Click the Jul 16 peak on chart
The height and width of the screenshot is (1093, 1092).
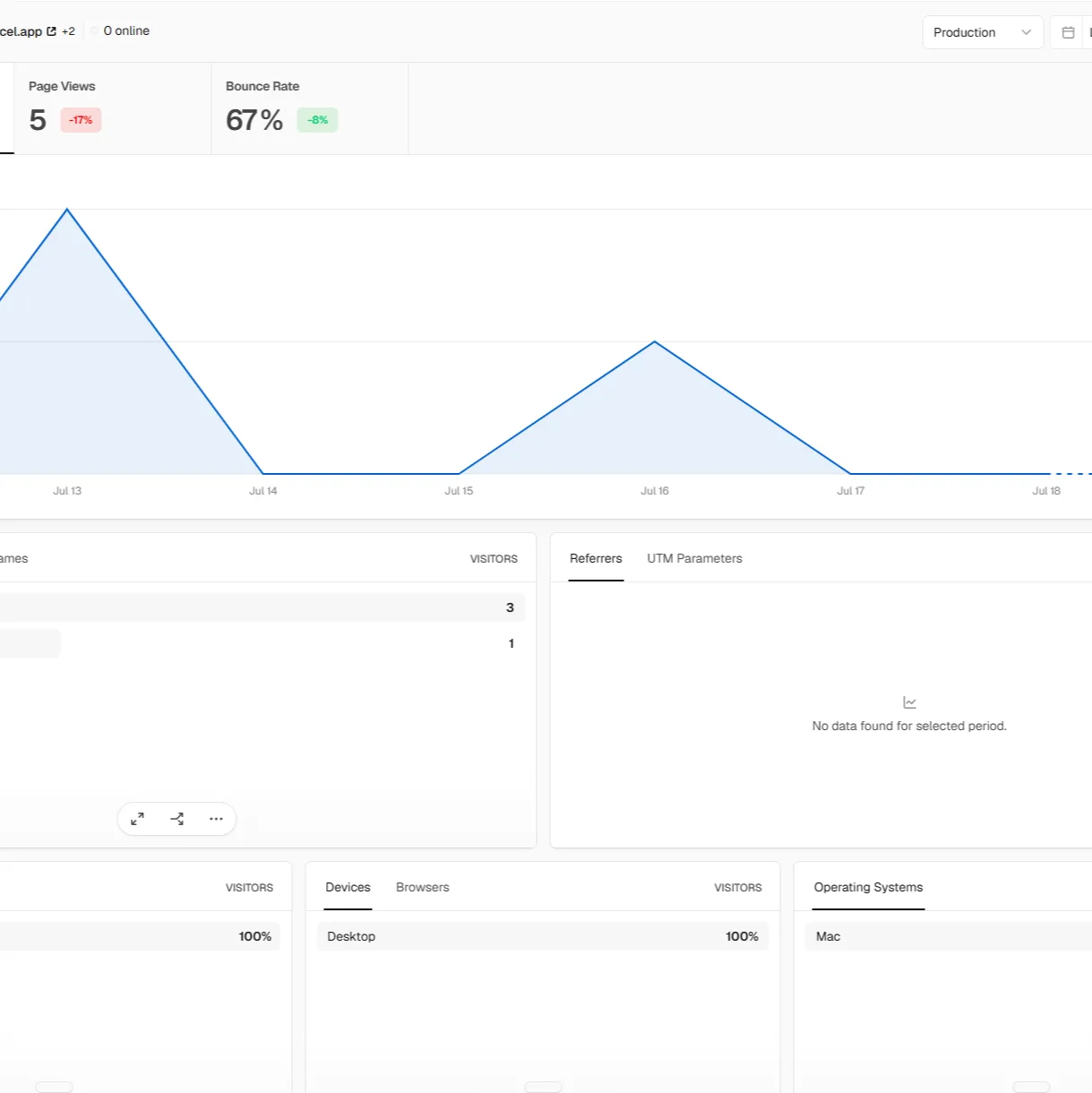pyautogui.click(x=655, y=341)
